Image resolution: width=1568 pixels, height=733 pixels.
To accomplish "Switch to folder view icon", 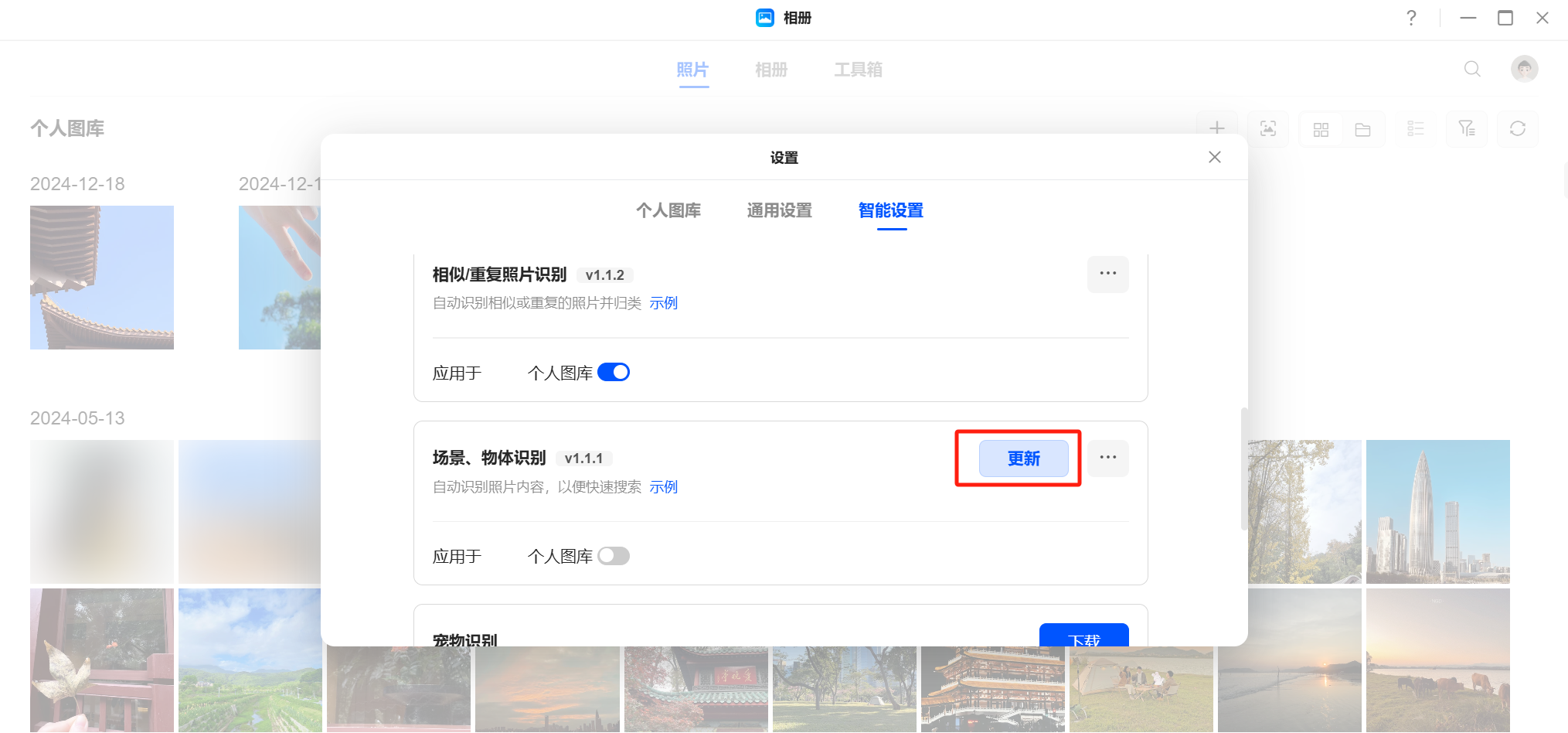I will click(x=1362, y=129).
